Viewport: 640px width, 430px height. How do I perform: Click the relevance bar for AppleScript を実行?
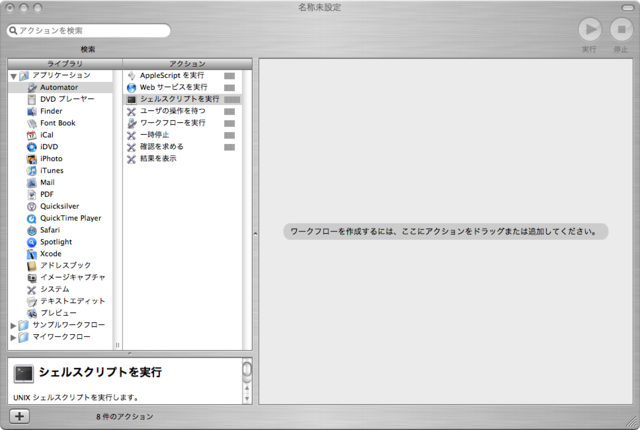229,76
